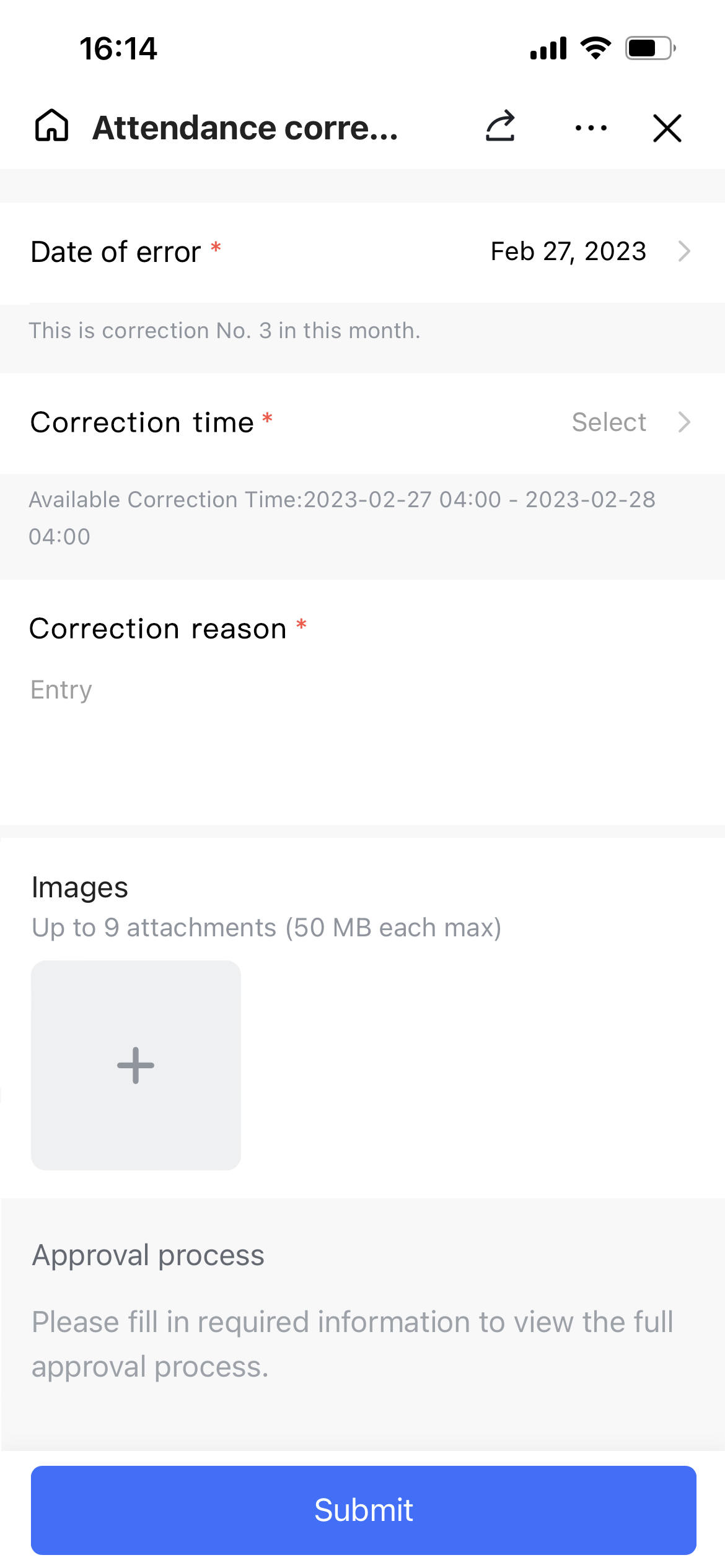The image size is (725, 1568).
Task: Expand the Correction time chevron
Action: [x=684, y=422]
